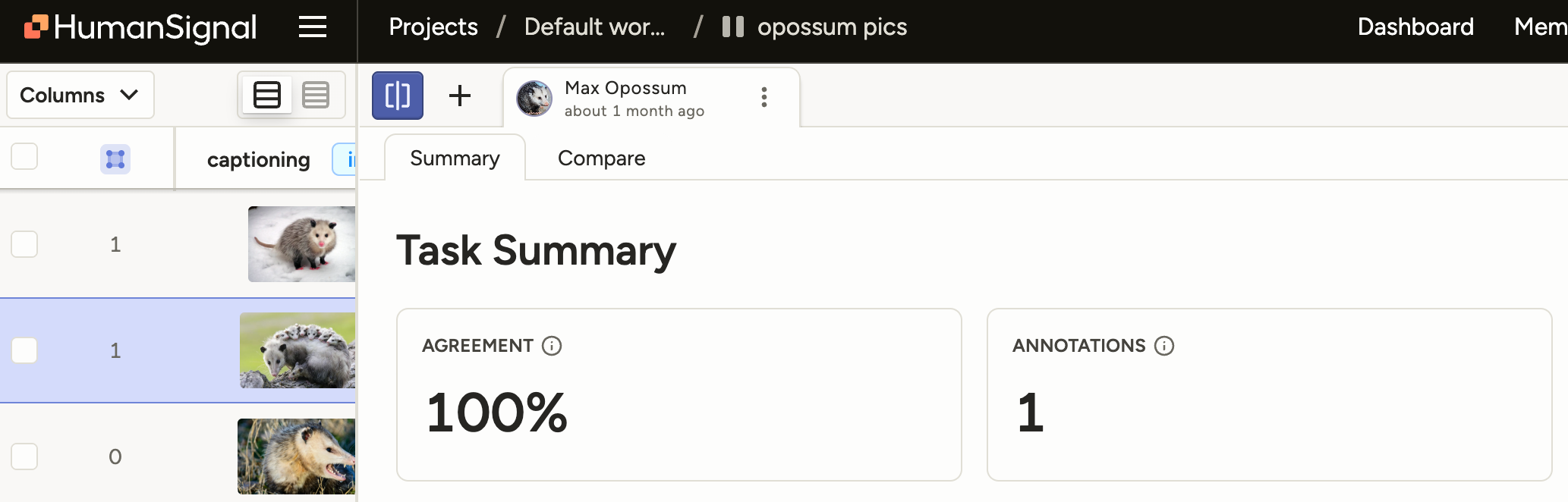Show Annotations info tooltip icon

[x=1164, y=346]
